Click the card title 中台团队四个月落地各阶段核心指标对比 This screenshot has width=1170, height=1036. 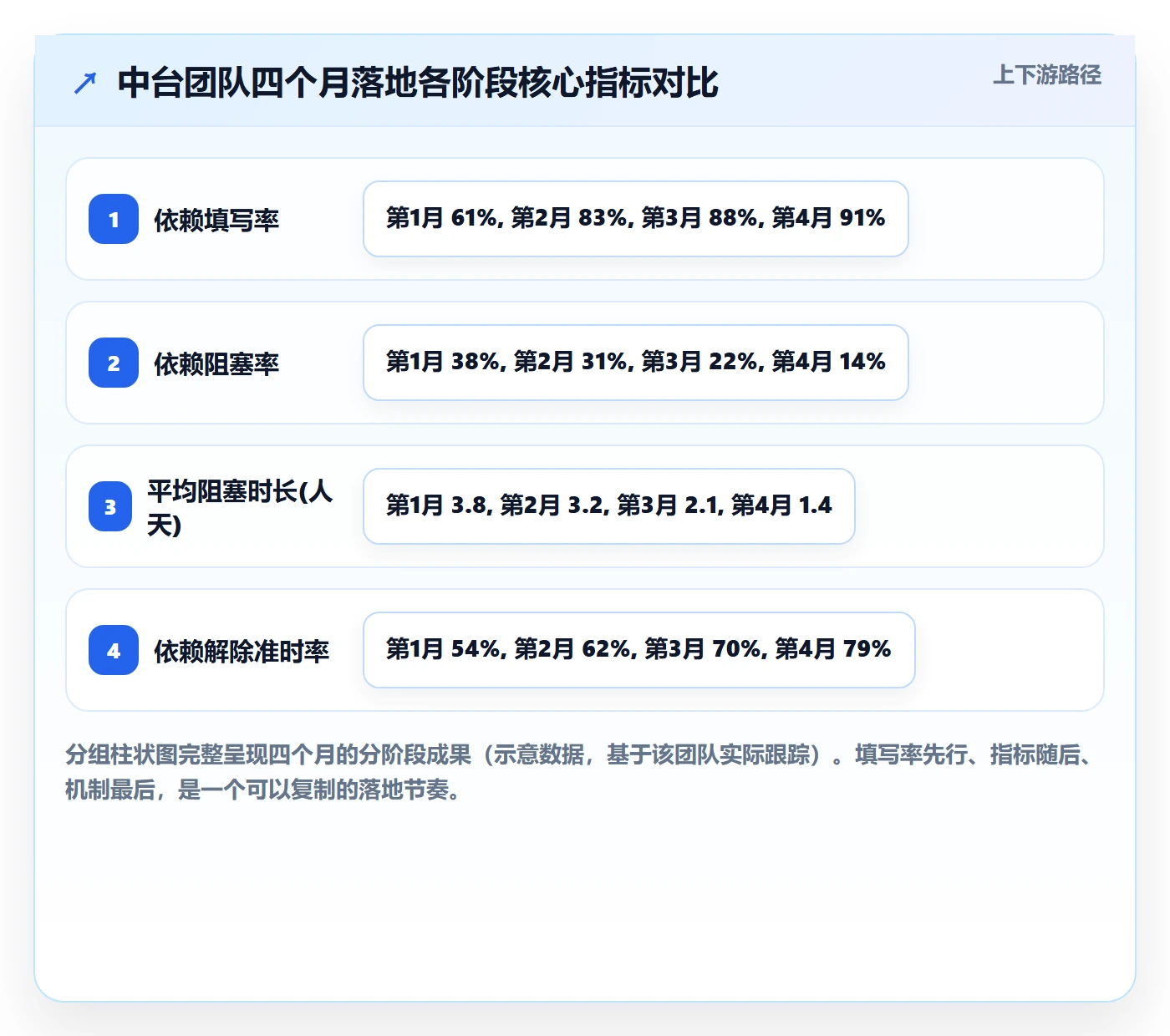coord(418,83)
